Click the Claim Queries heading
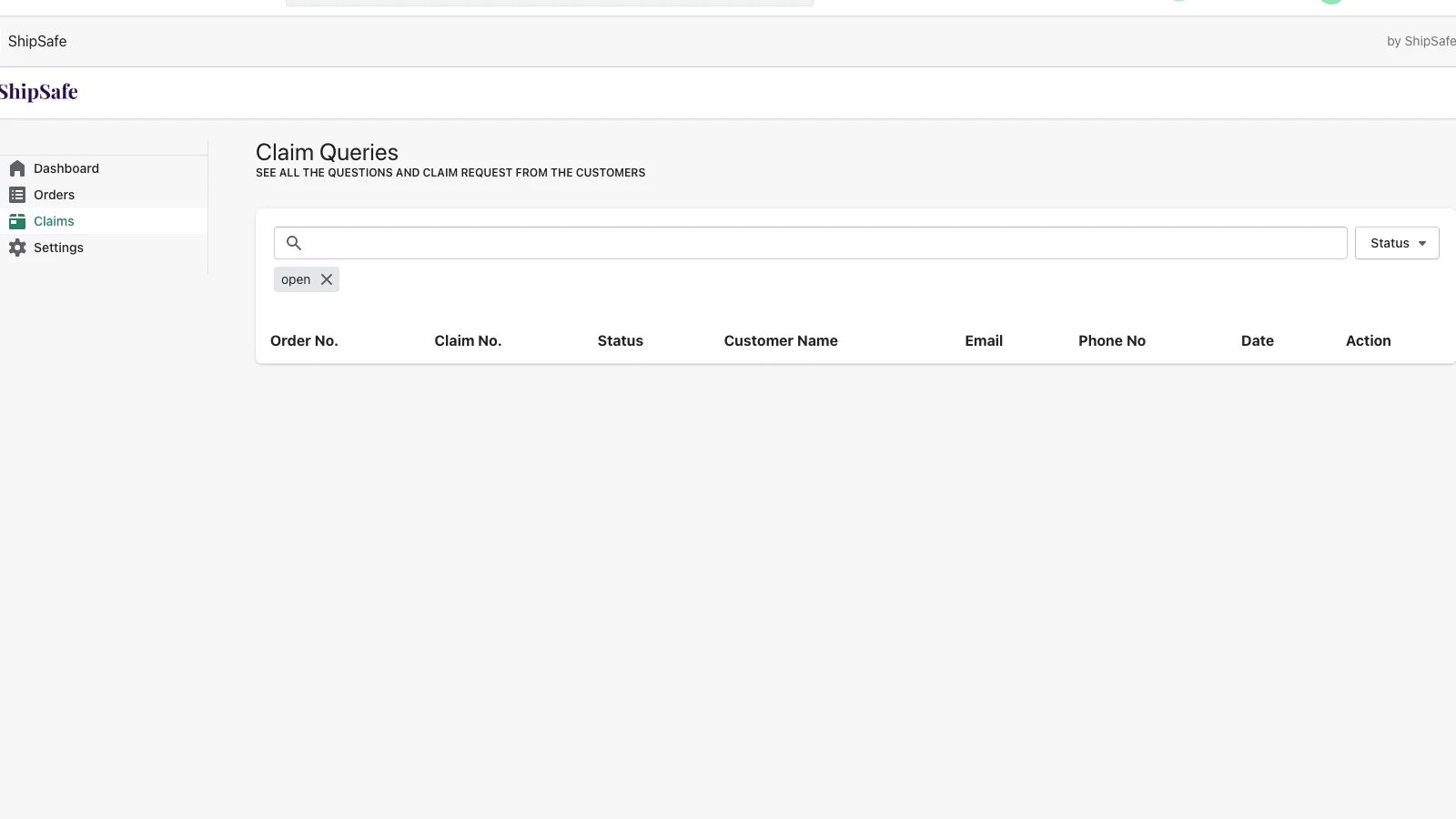 tap(327, 152)
